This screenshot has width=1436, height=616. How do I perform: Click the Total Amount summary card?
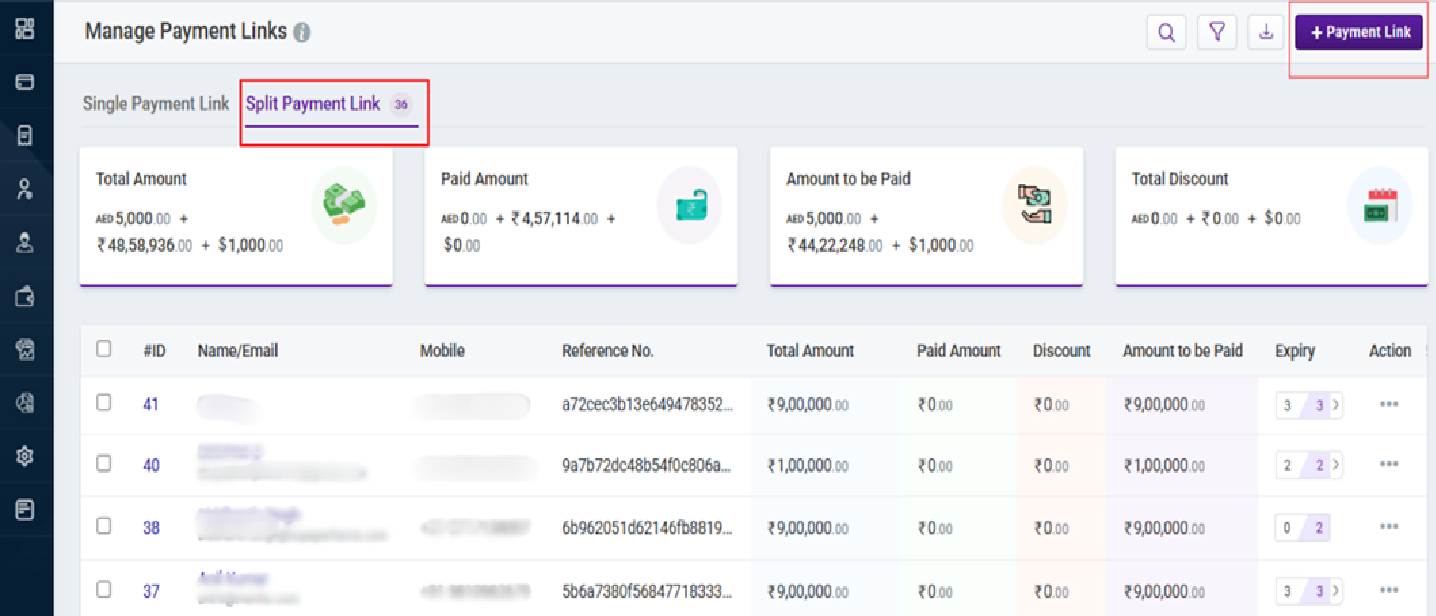click(236, 217)
